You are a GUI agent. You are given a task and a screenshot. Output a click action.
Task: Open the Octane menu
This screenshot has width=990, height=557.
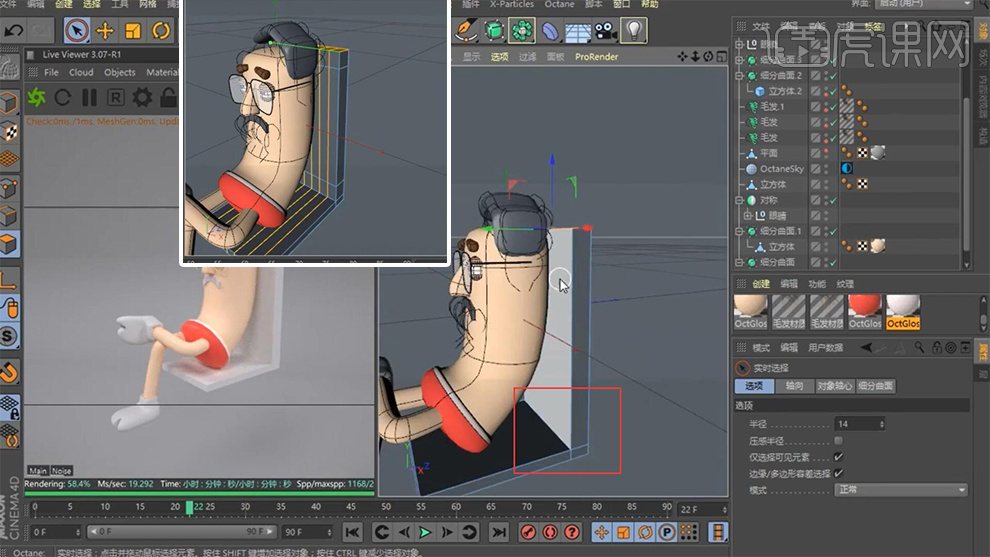[559, 4]
